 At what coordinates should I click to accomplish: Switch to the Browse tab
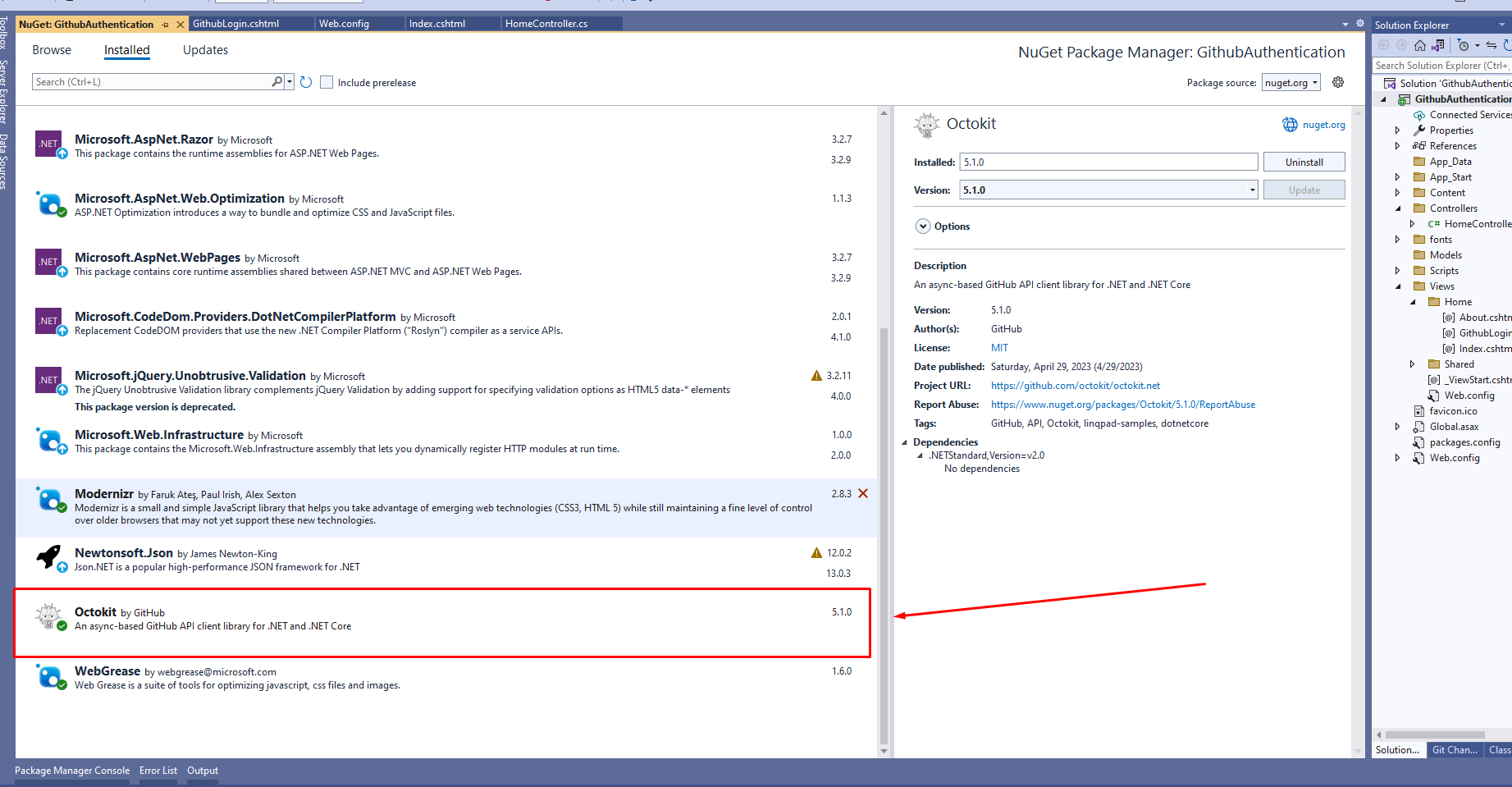click(52, 50)
